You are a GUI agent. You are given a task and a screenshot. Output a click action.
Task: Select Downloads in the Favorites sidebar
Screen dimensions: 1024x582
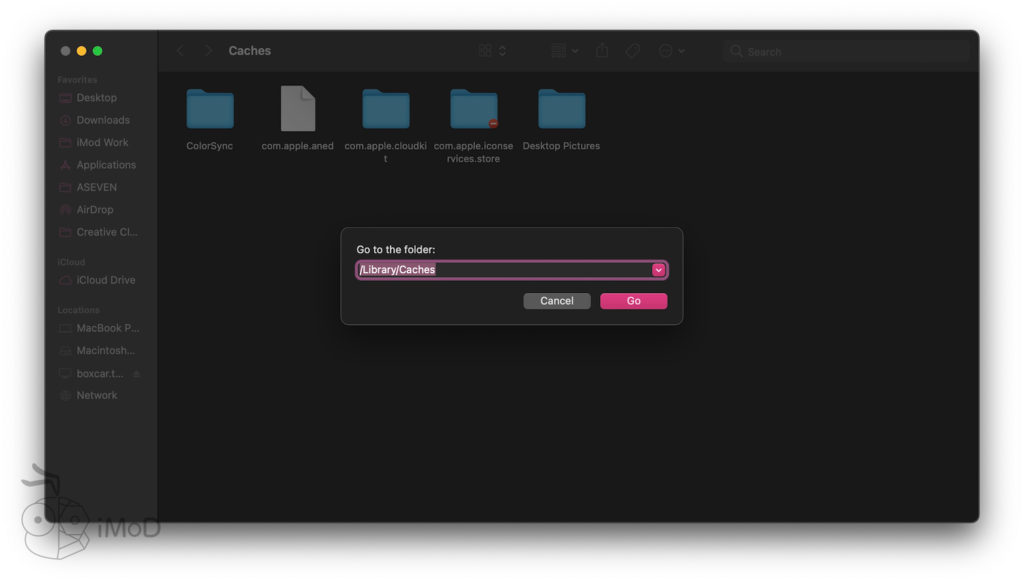pos(103,120)
